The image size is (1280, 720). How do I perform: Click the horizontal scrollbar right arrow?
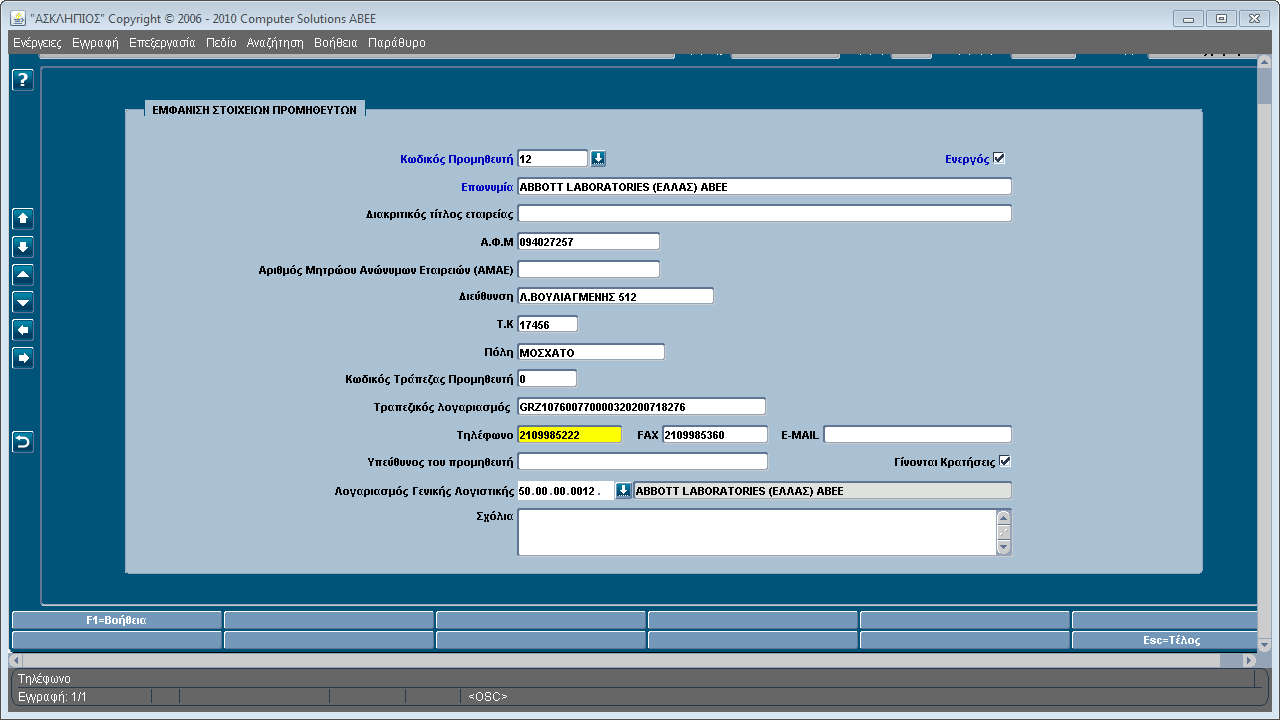(x=1249, y=661)
